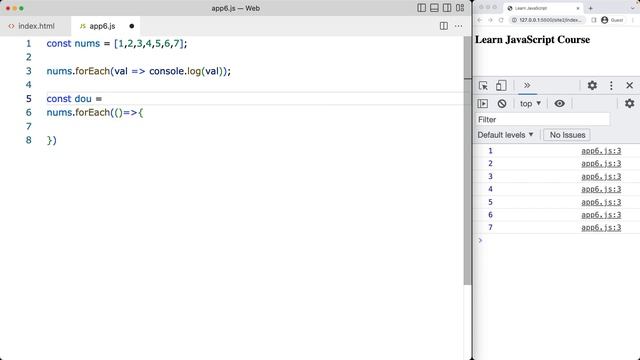Open Customize Layout icon in VS Code
640x360 pixels.
(460, 8)
